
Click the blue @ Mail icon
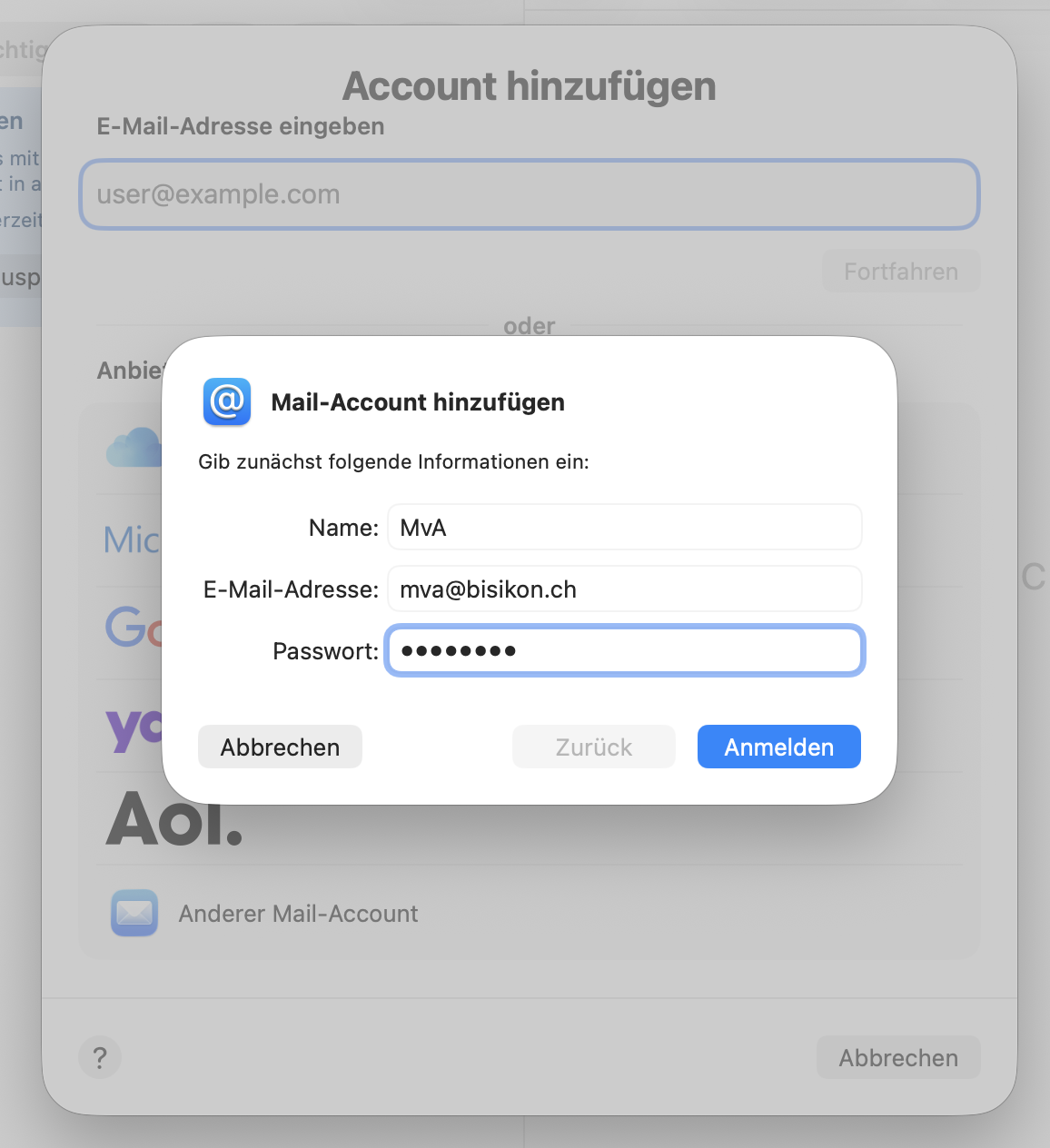(227, 401)
